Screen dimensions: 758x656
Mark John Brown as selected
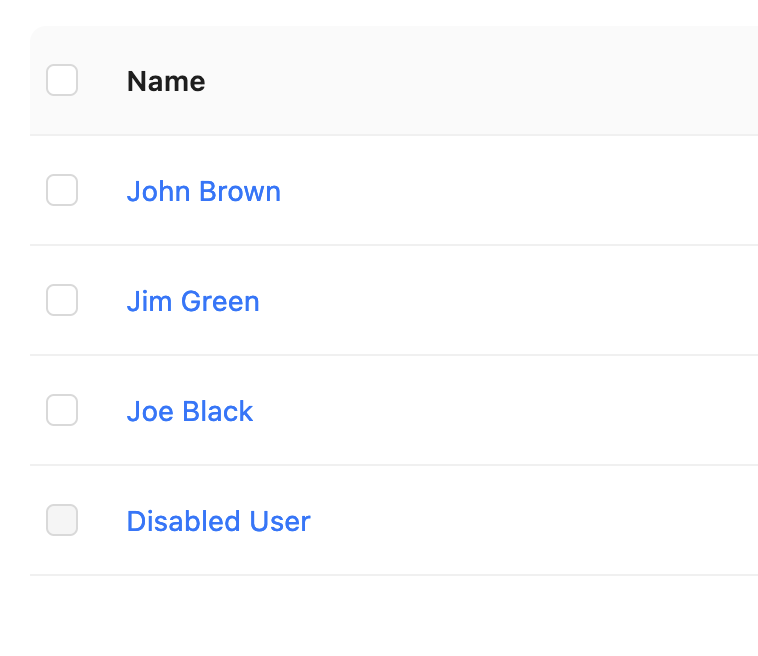[62, 190]
